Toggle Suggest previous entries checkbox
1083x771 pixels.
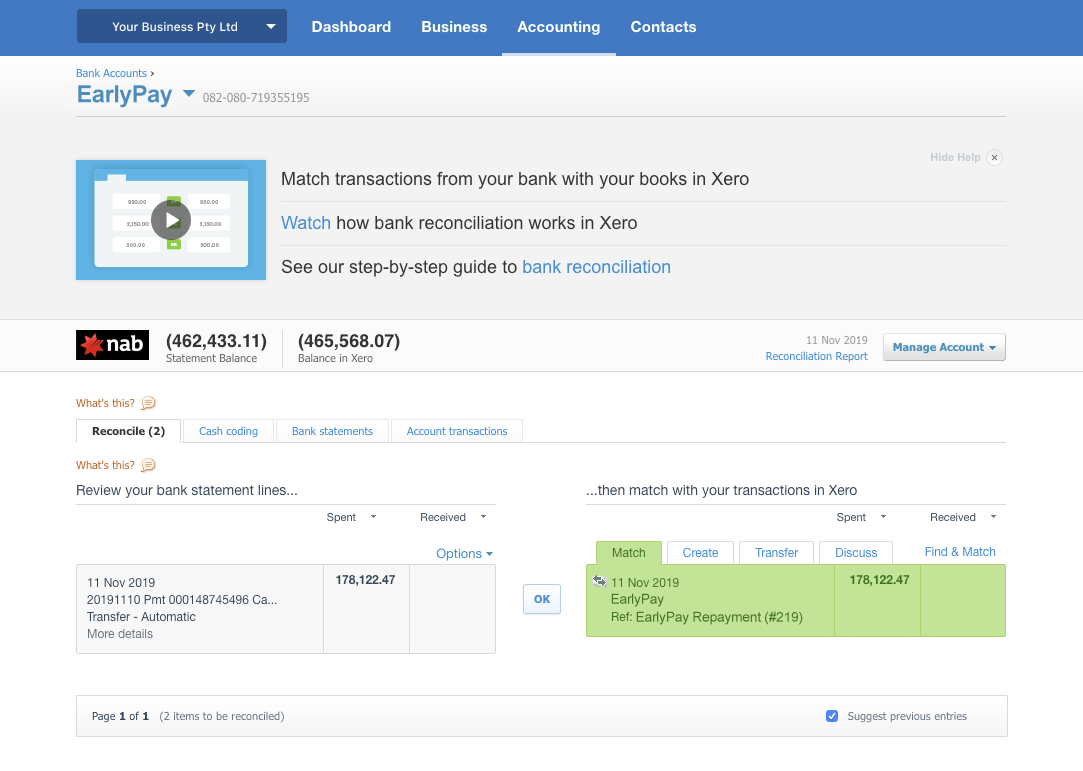pos(832,716)
